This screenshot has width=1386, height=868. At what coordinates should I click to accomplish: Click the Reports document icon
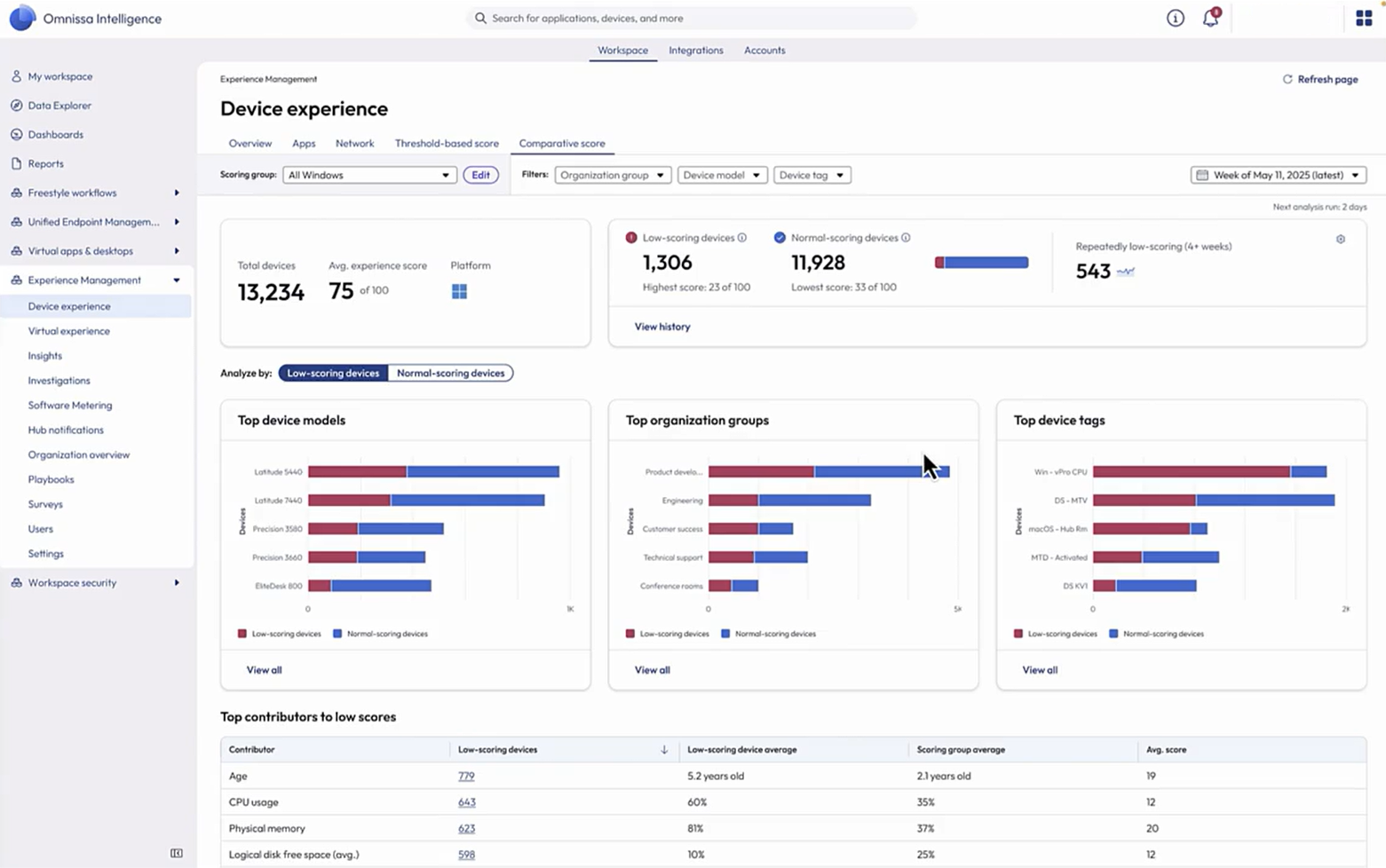point(16,163)
